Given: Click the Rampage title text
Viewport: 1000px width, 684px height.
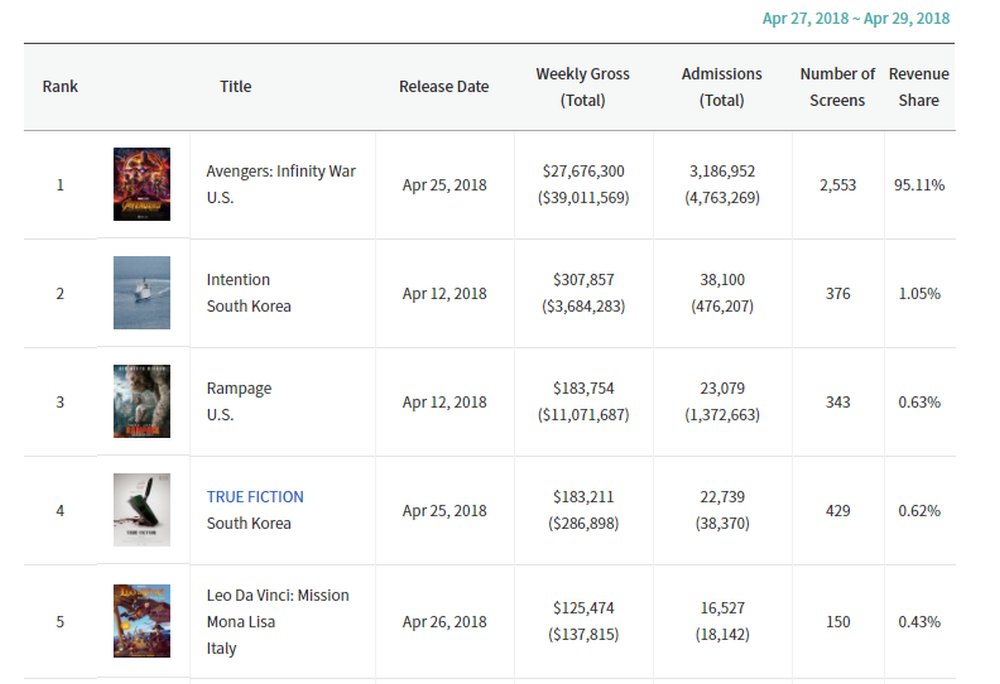Looking at the screenshot, I should [x=239, y=388].
